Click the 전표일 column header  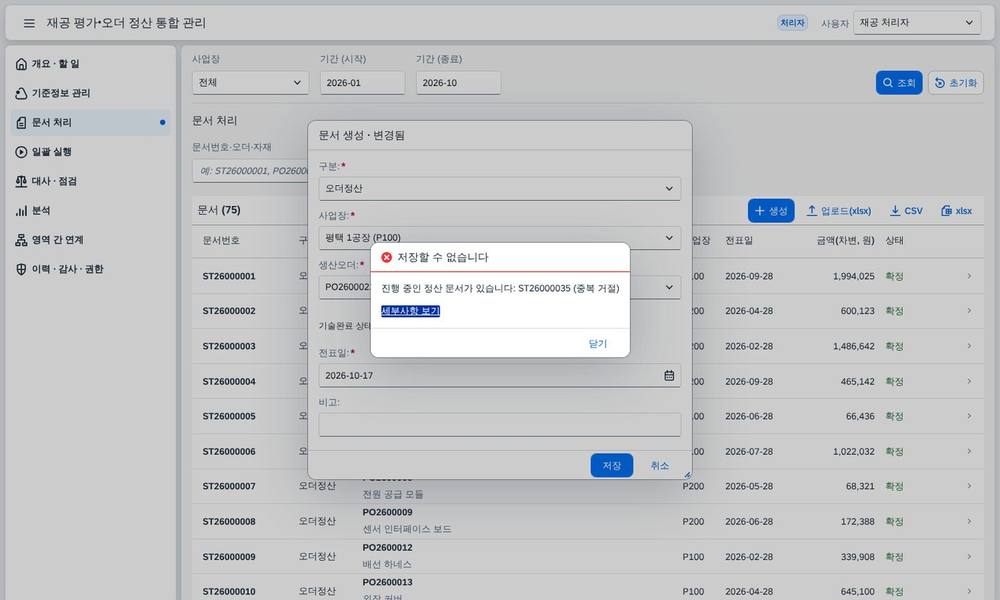pos(739,240)
